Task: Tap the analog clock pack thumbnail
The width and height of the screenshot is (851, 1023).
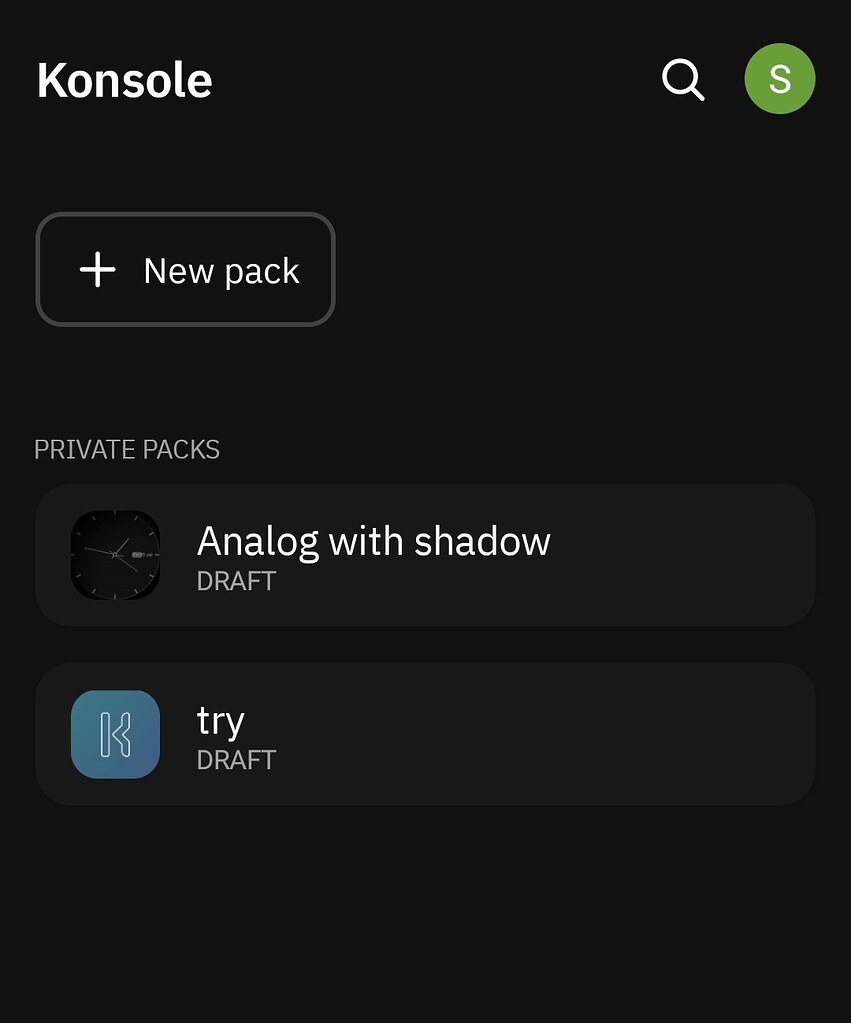Action: coord(116,555)
